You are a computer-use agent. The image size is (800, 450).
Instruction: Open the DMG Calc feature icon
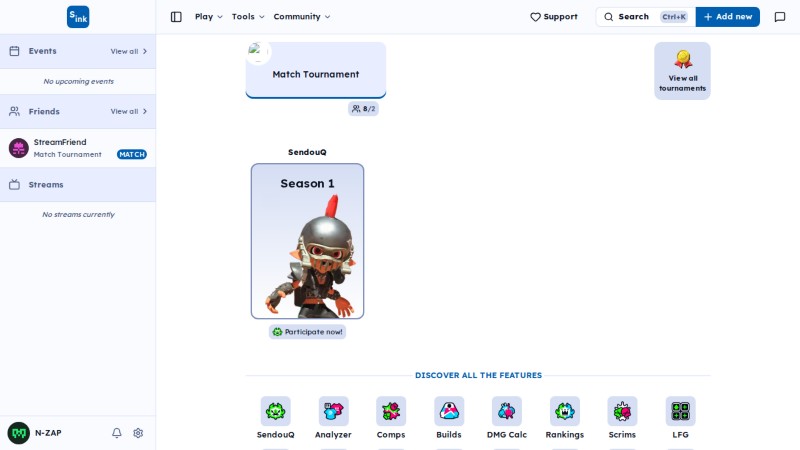click(507, 411)
